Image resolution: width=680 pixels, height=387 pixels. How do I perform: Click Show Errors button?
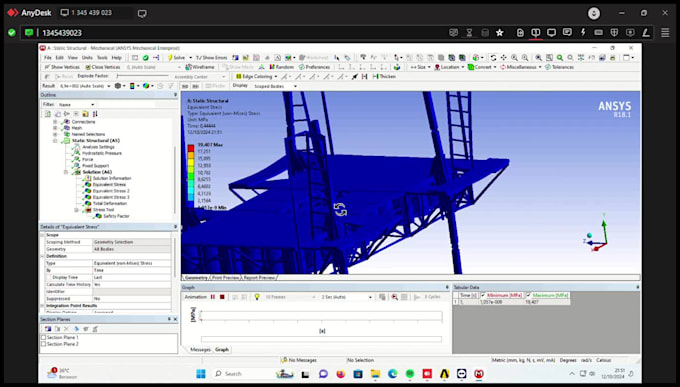[211, 58]
